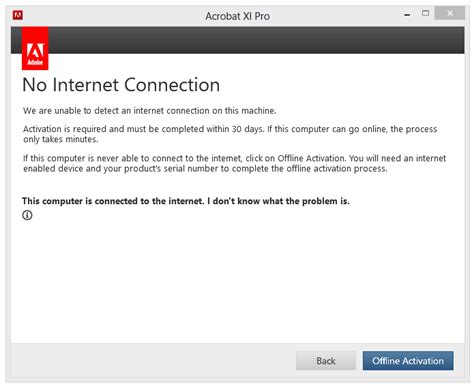Click the 'If this computer is never able' paragraph
The image size is (474, 388).
(x=234, y=163)
